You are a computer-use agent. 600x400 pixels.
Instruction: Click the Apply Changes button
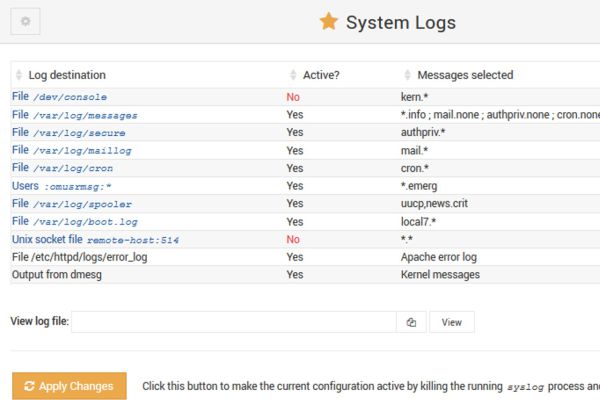click(x=69, y=386)
